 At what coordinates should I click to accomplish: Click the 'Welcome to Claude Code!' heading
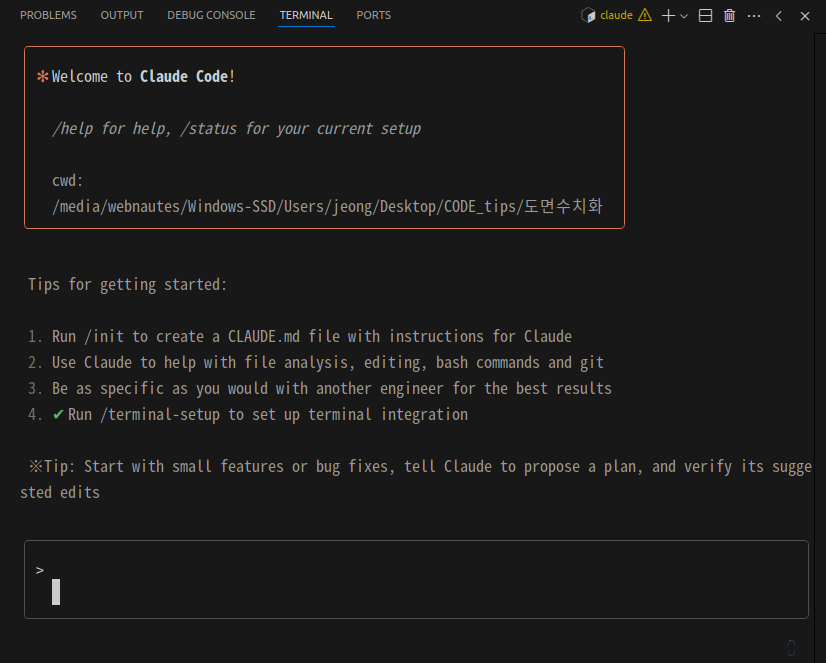tap(143, 77)
